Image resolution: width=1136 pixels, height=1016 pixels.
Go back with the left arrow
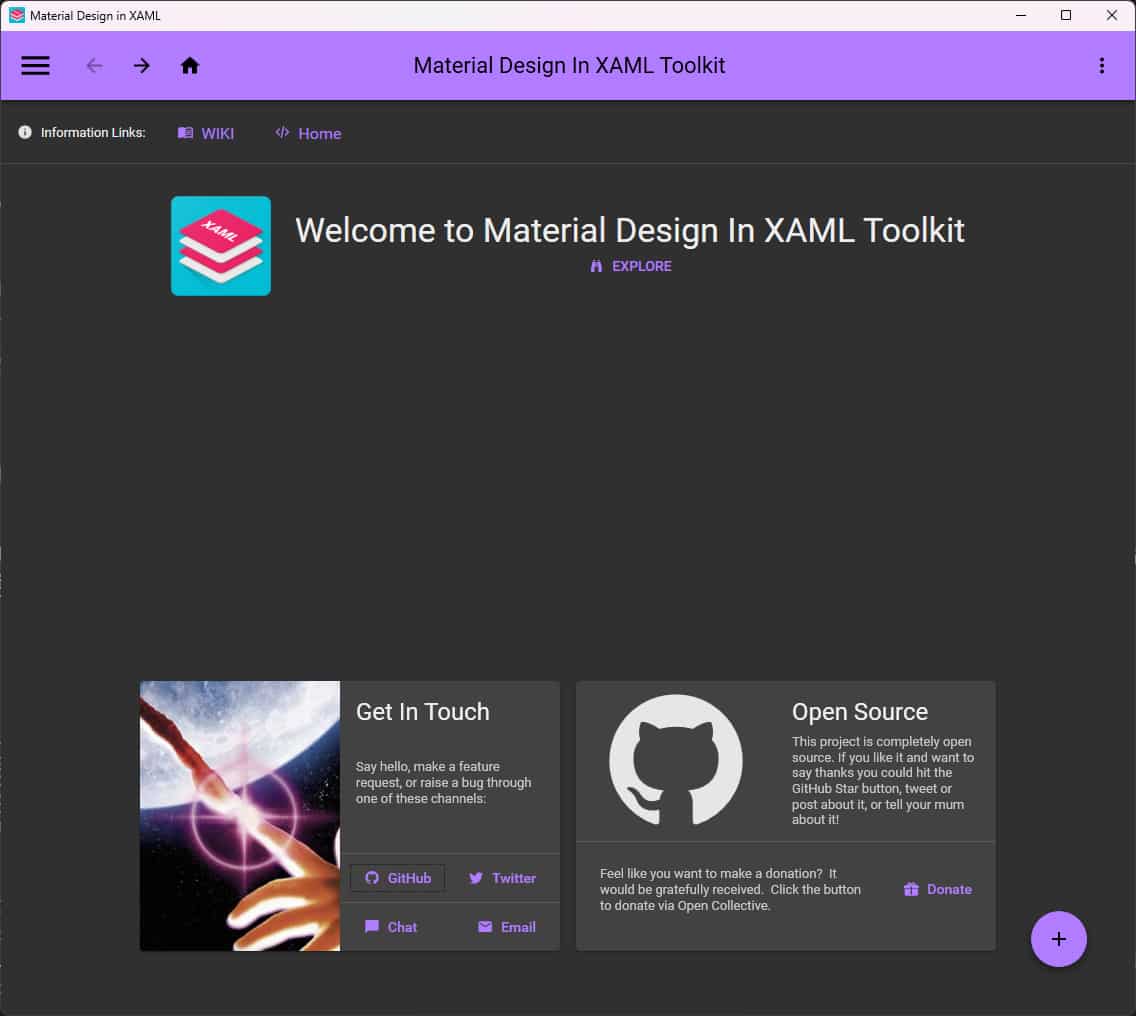pyautogui.click(x=94, y=66)
